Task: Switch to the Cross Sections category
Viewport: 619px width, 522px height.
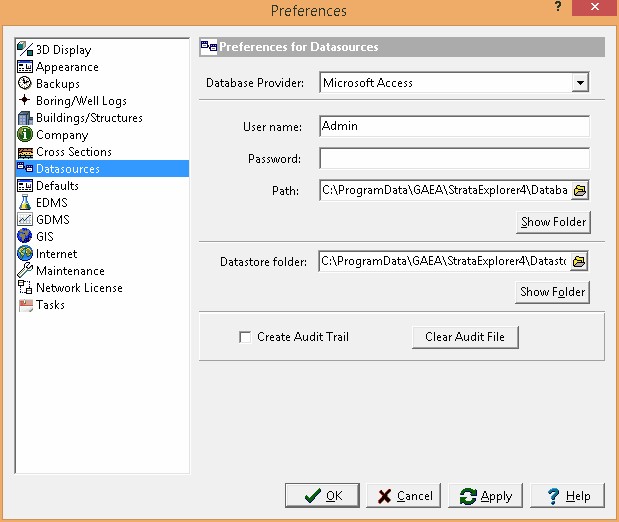Action: tap(73, 152)
